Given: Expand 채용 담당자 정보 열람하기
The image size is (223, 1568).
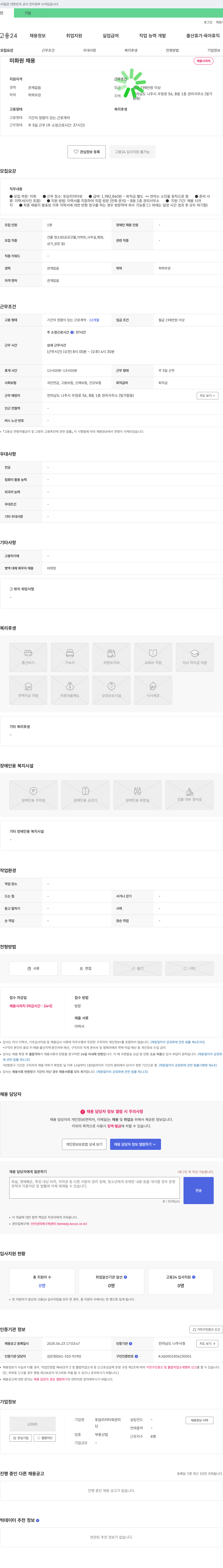Looking at the screenshot, I should click(135, 1144).
